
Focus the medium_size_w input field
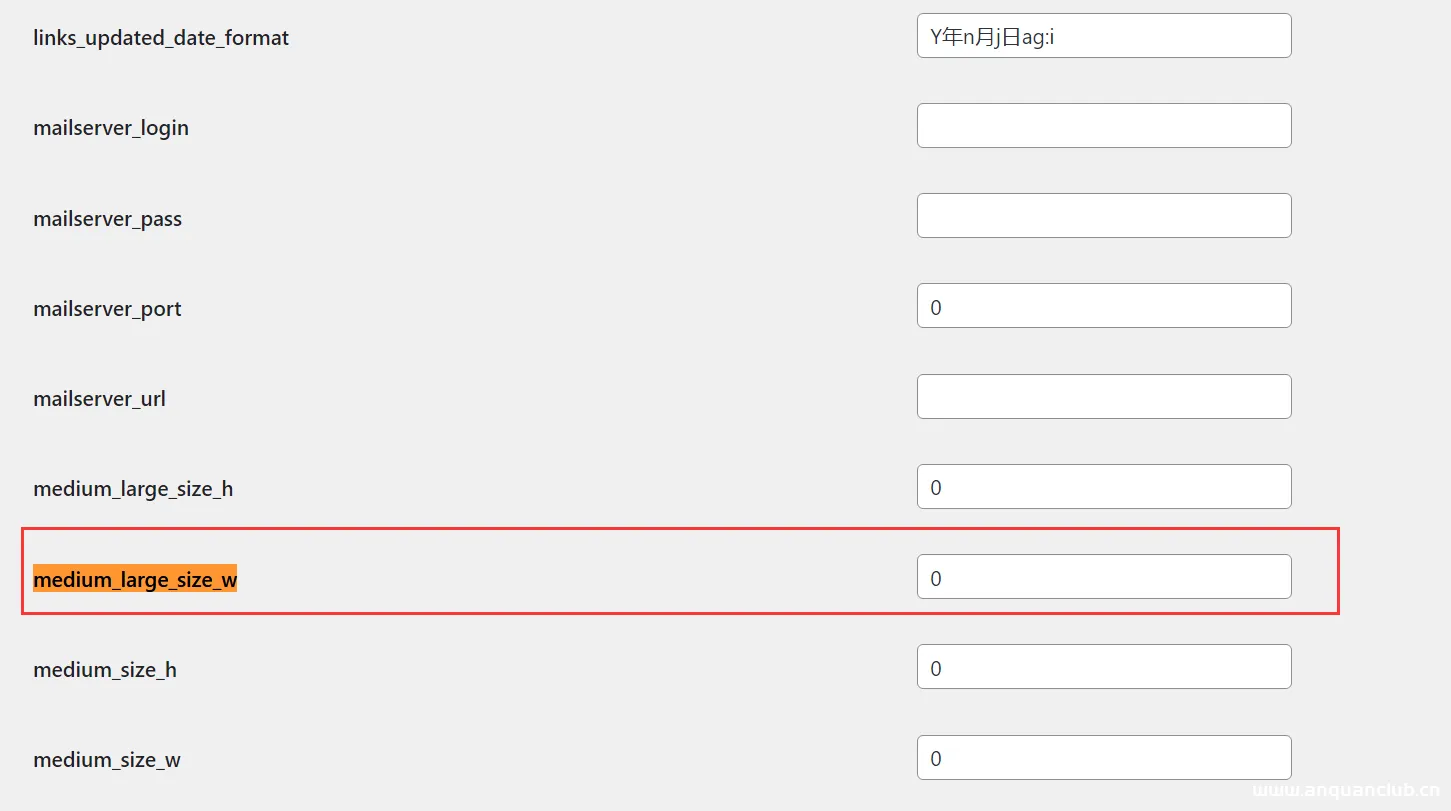click(1103, 758)
